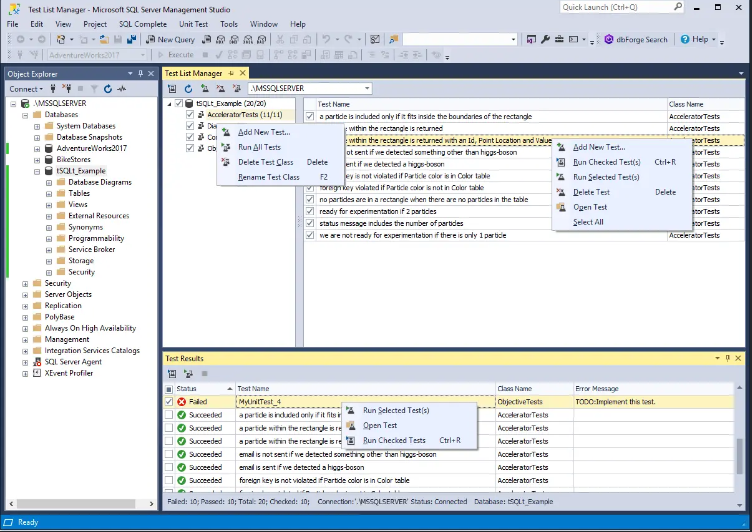Click the Activity Monitor icon in Object Explorer
This screenshot has height=532, width=752.
click(122, 89)
